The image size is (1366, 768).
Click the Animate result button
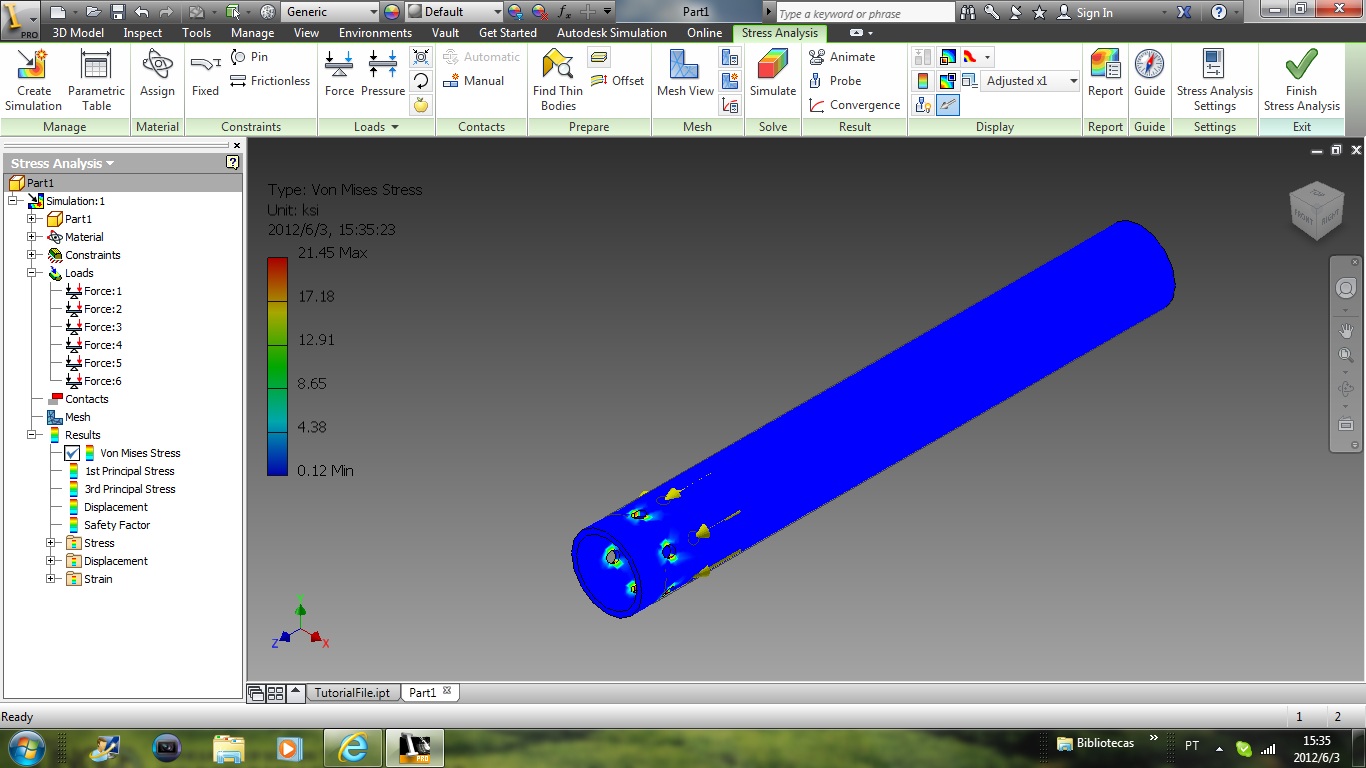[842, 57]
